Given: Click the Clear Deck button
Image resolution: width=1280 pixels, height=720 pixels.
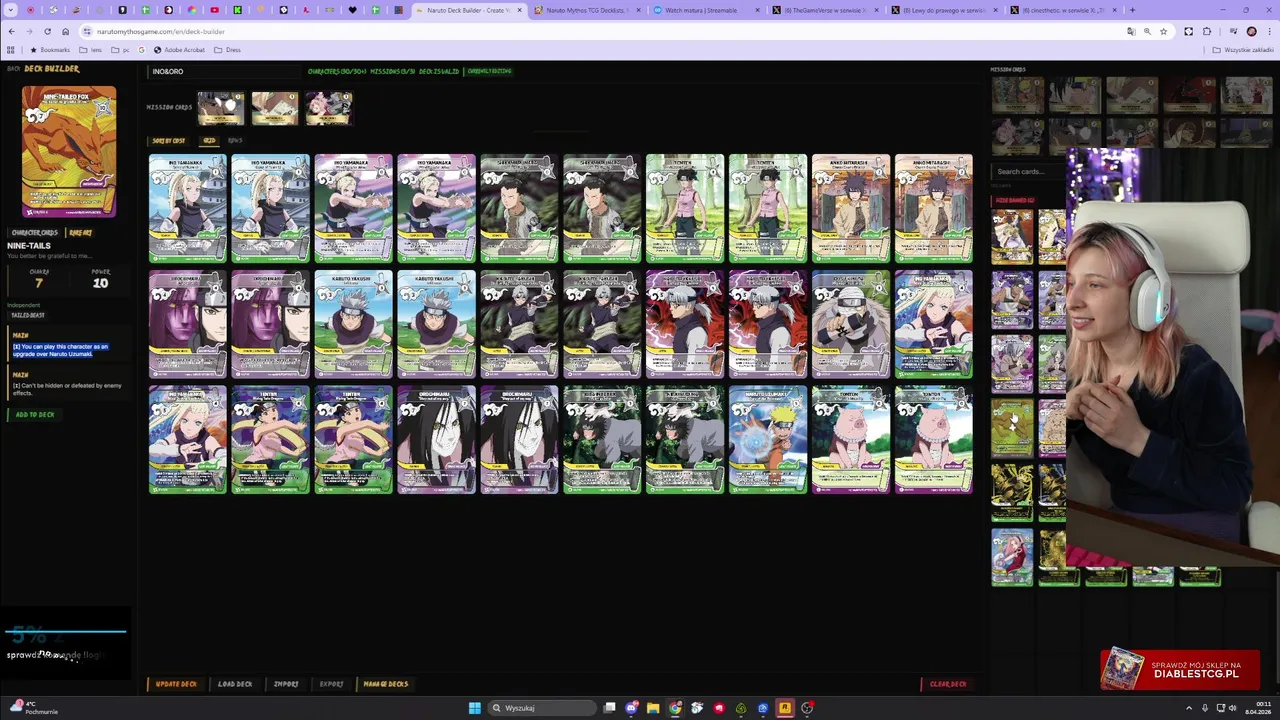Looking at the screenshot, I should point(945,684).
